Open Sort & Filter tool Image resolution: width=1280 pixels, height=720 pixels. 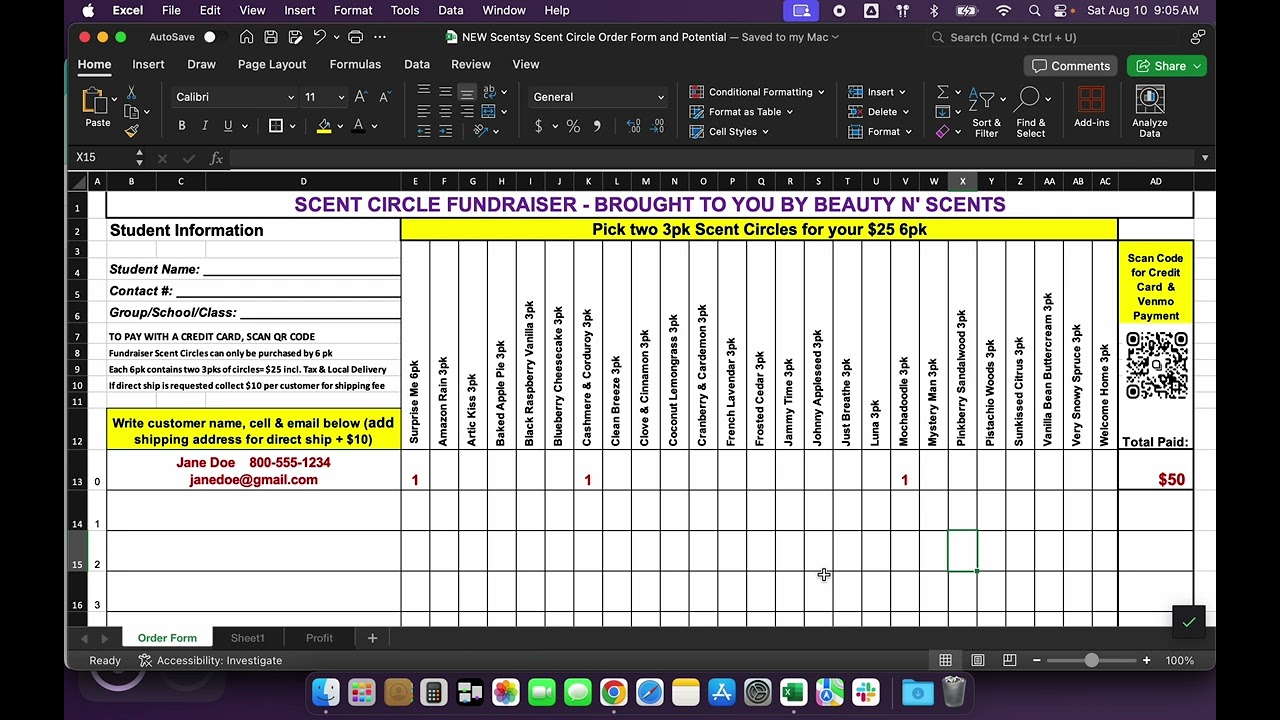point(986,112)
